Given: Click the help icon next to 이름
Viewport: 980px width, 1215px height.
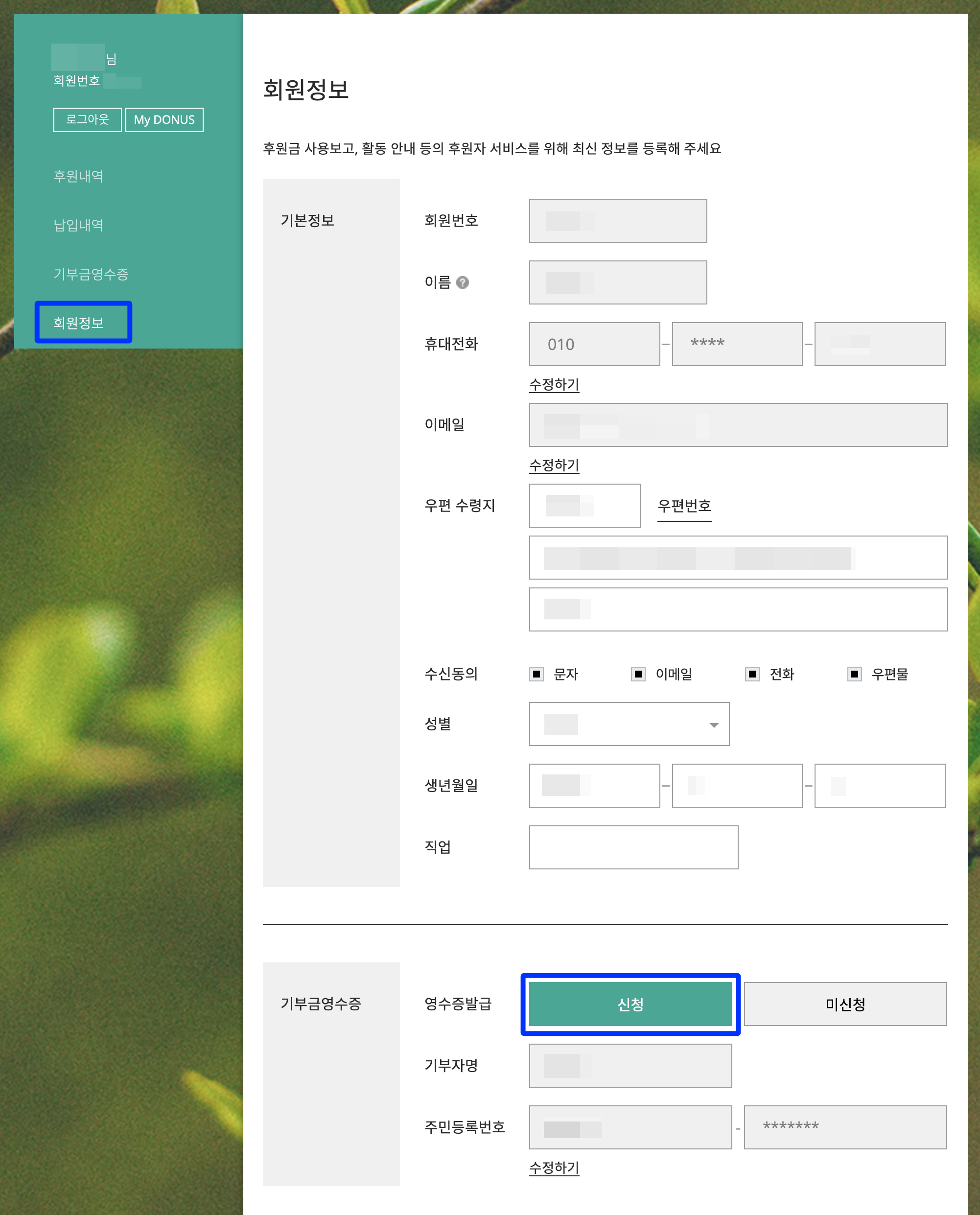Looking at the screenshot, I should pos(462,282).
